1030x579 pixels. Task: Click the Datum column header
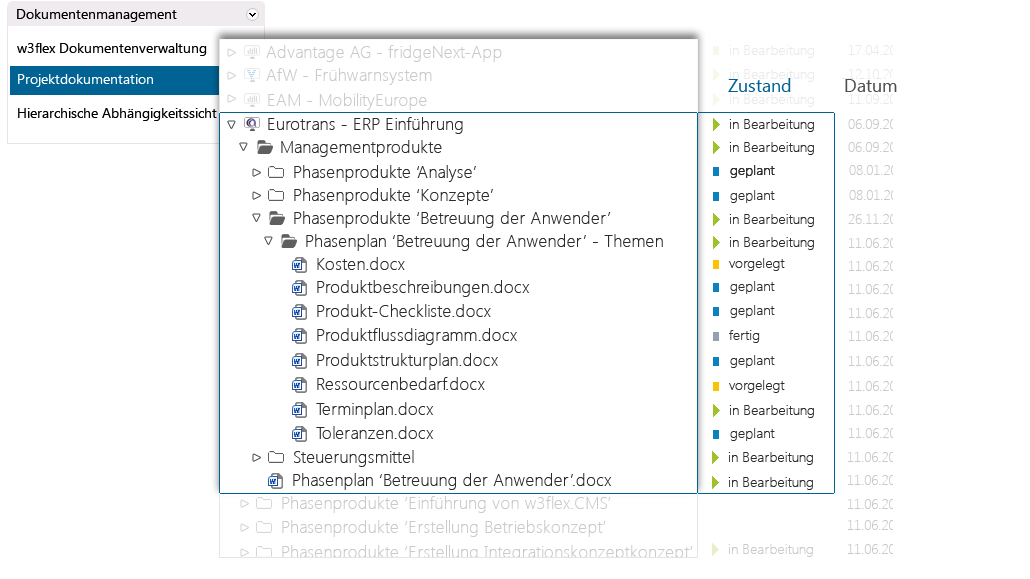coord(869,86)
